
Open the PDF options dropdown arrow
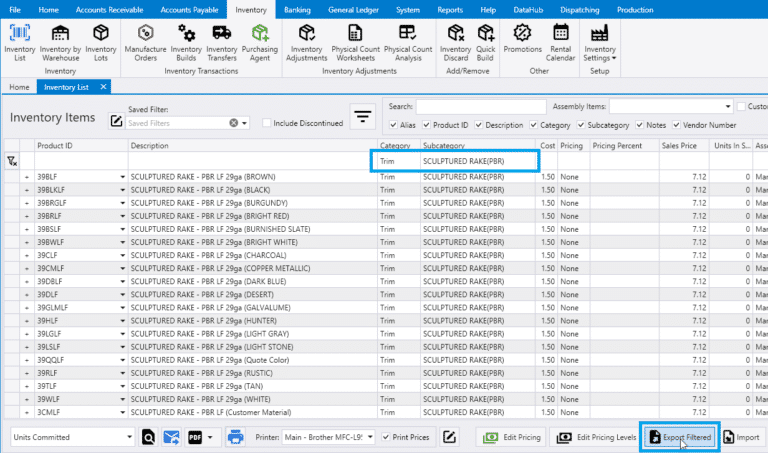coord(210,437)
